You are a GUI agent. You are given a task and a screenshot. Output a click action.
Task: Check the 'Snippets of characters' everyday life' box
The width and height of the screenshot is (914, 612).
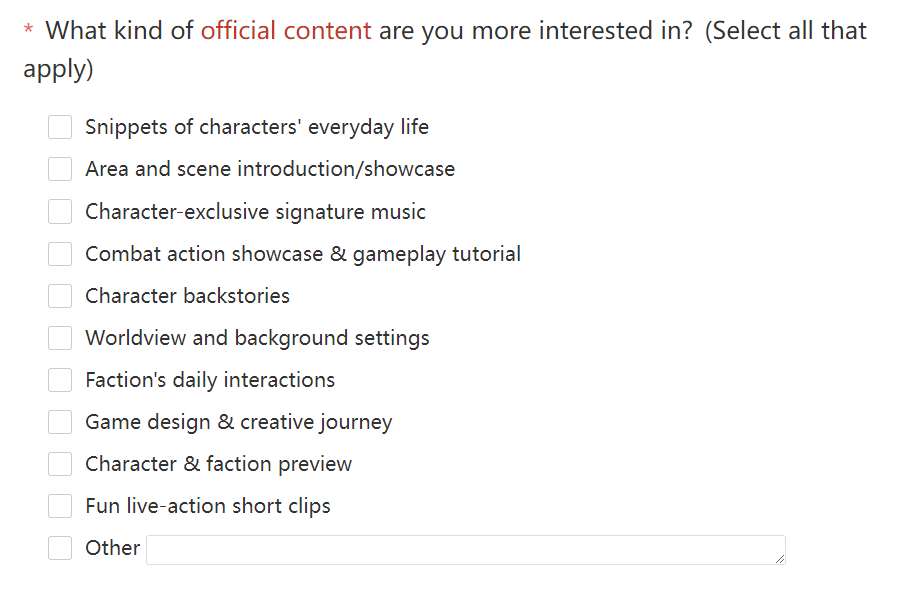tap(60, 127)
